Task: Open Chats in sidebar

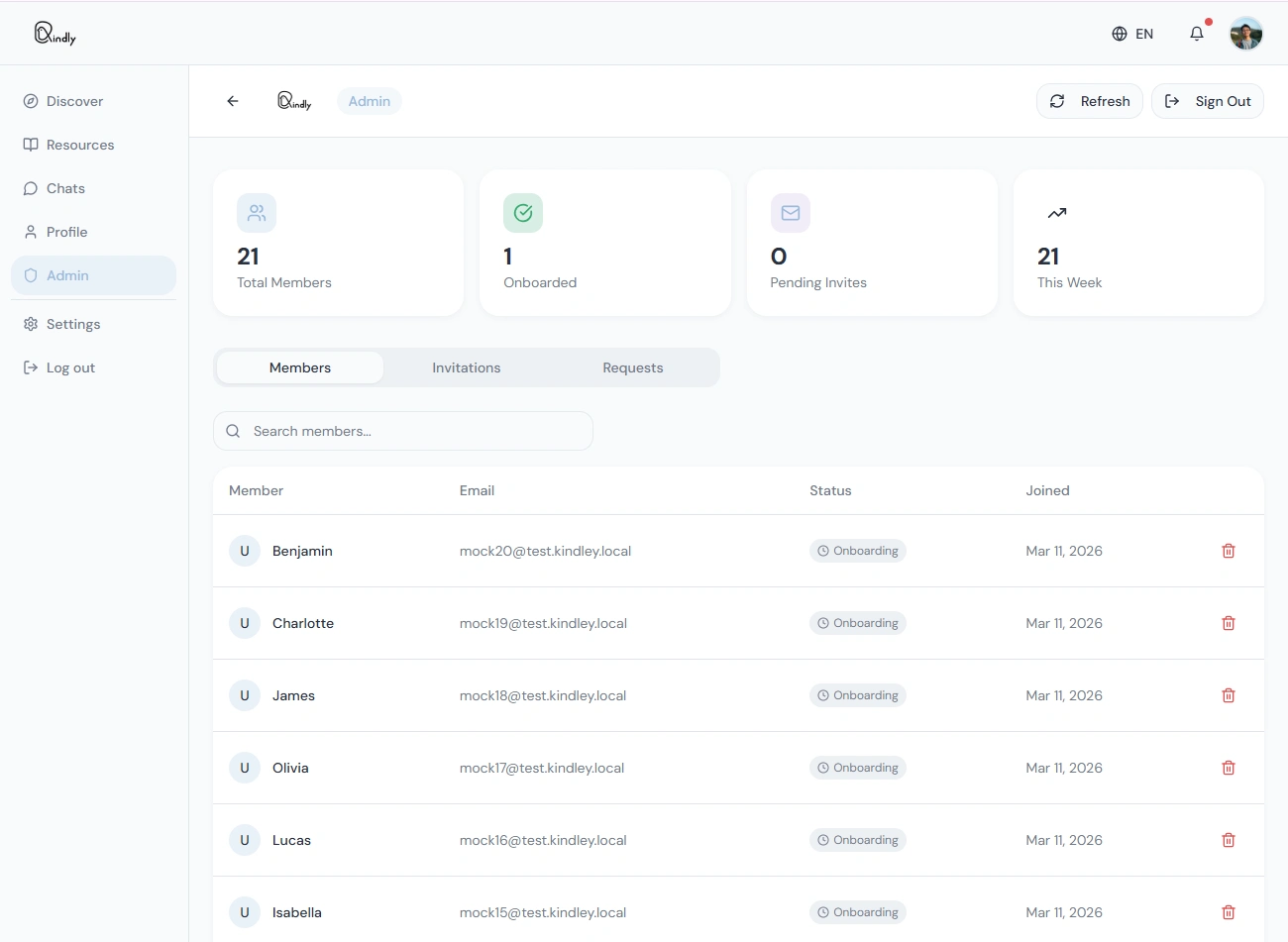Action: click(x=93, y=188)
